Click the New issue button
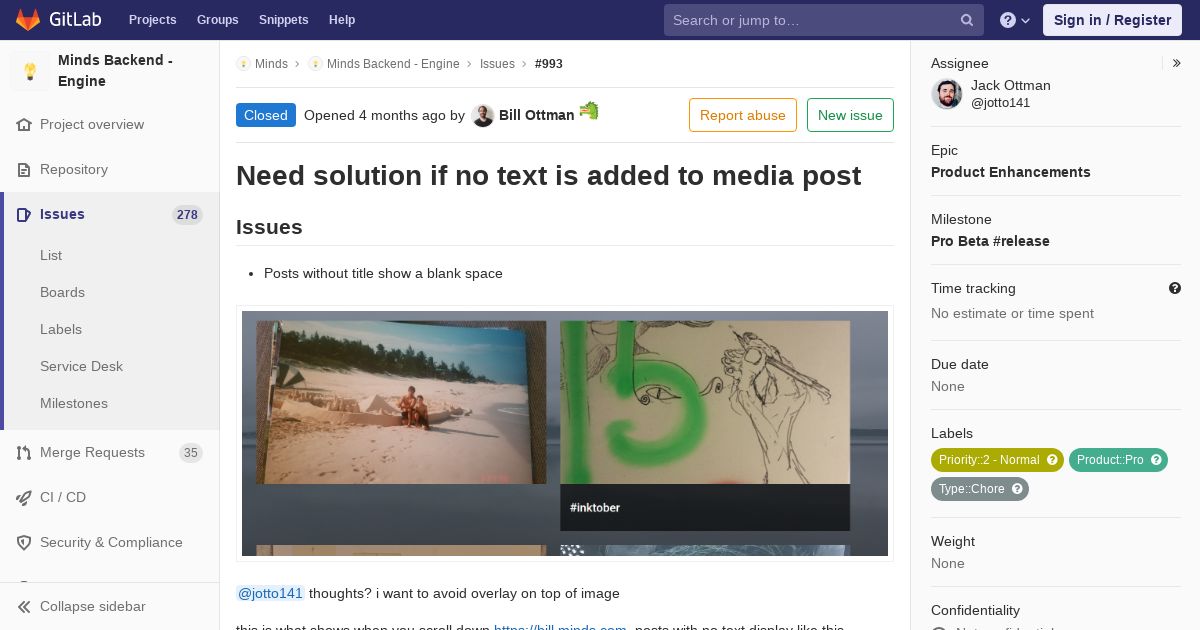The width and height of the screenshot is (1200, 630). tap(850, 115)
